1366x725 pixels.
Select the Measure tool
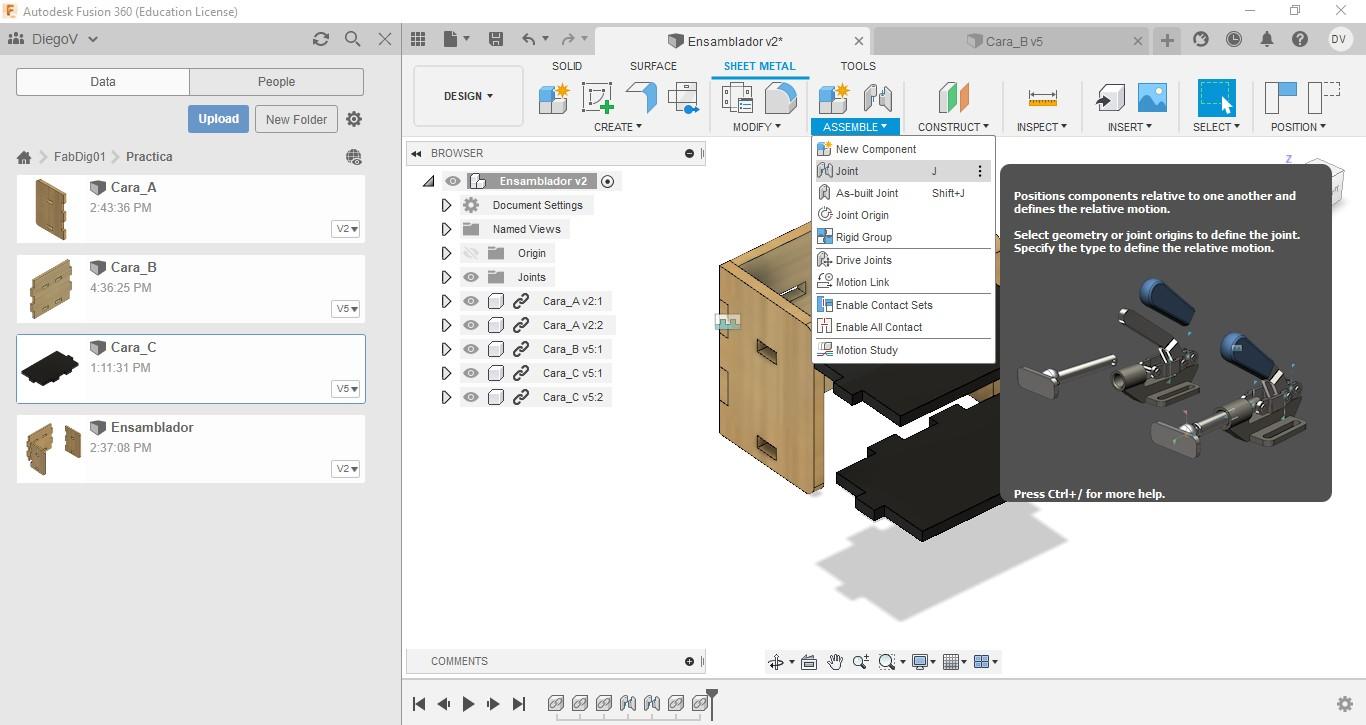click(1042, 98)
